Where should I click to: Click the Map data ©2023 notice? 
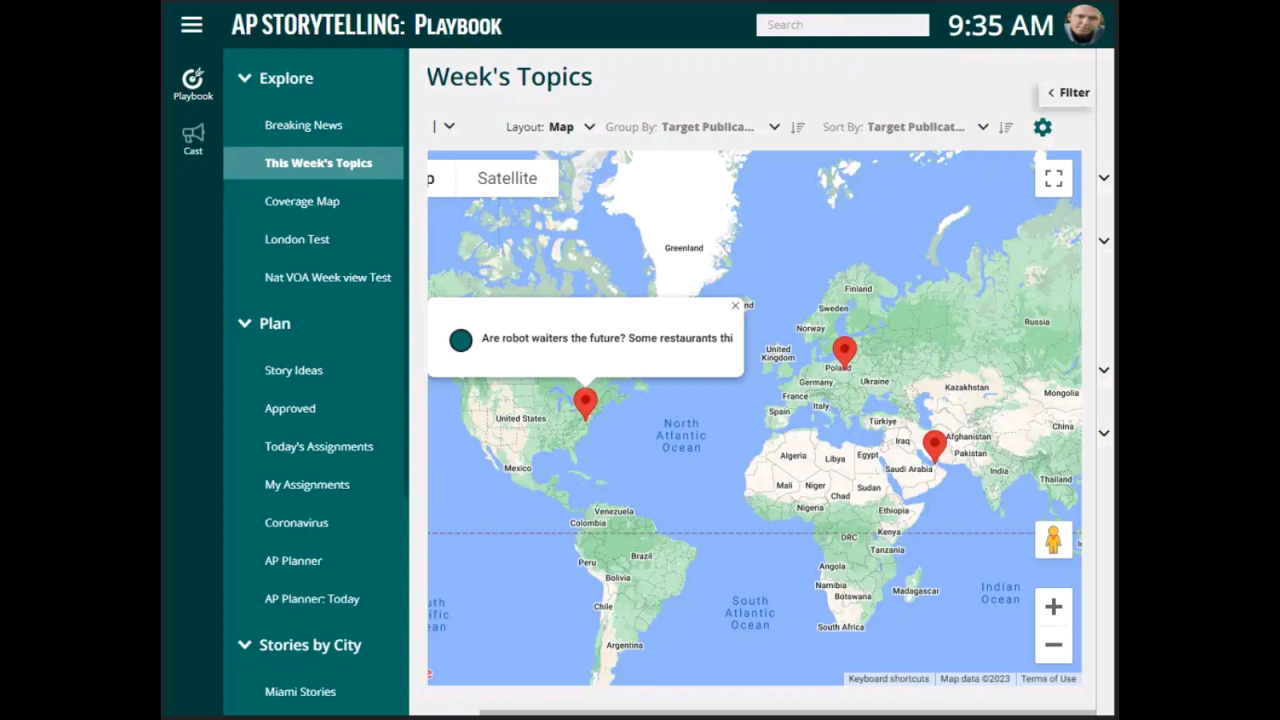975,679
